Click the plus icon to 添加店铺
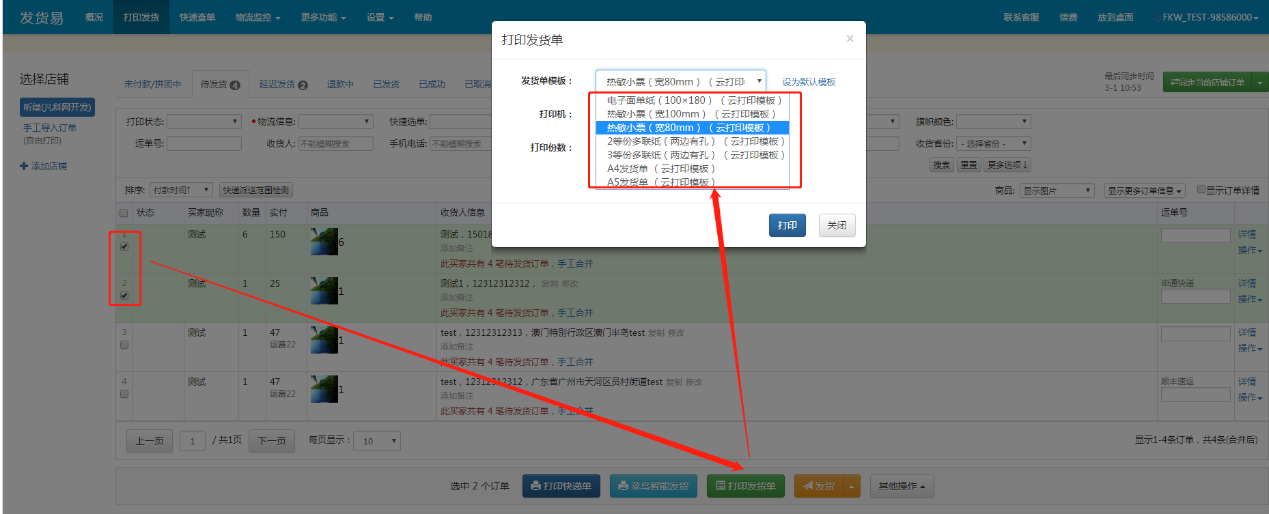This screenshot has height=514, width=1269. click(24, 166)
